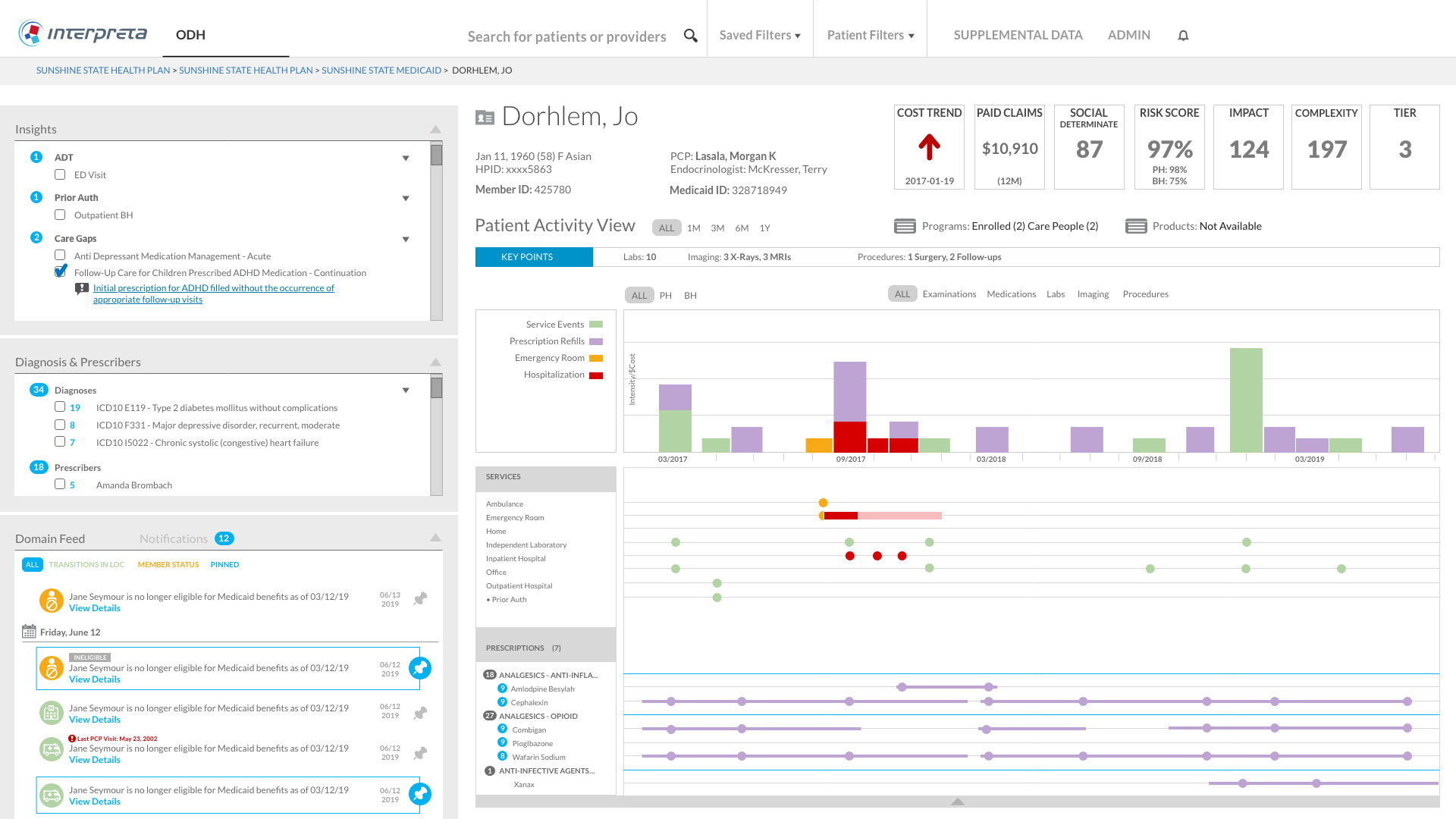Screen dimensions: 1456x819
Task: Click the Programs list icon
Action: [x=905, y=226]
